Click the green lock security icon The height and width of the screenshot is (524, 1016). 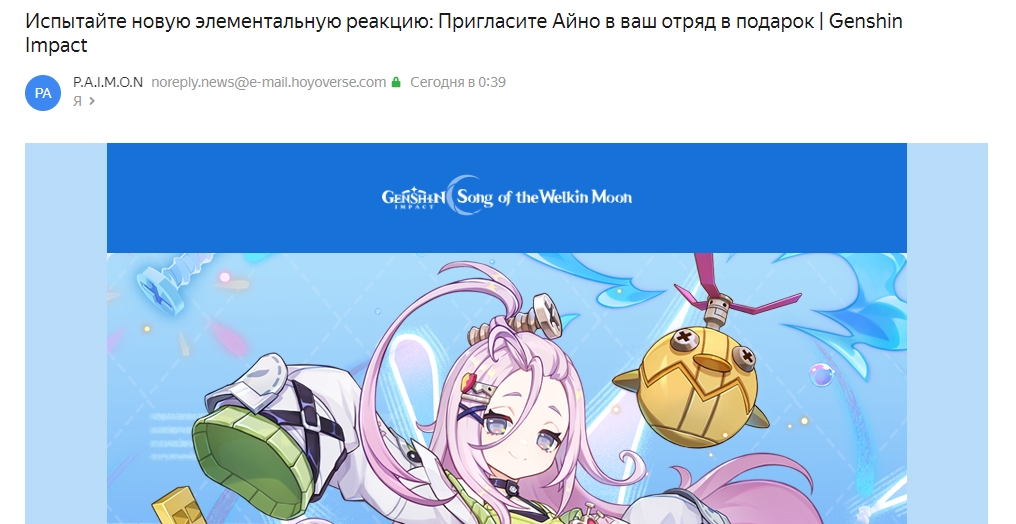[x=396, y=82]
